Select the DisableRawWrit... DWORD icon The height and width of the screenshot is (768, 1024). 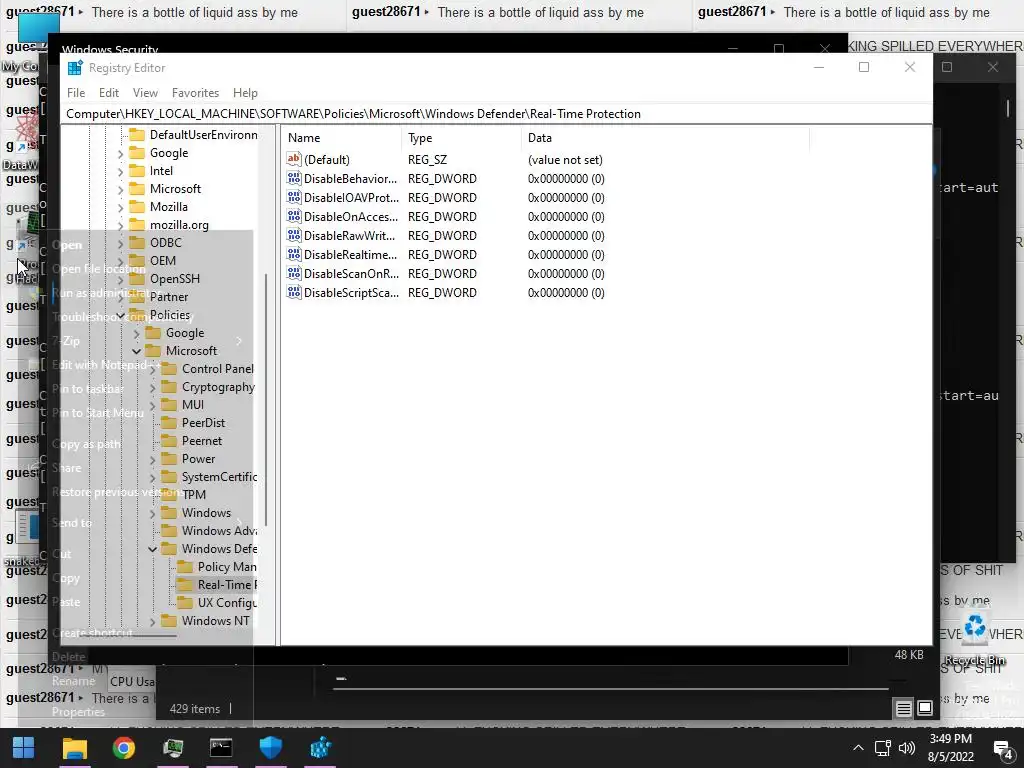[294, 235]
